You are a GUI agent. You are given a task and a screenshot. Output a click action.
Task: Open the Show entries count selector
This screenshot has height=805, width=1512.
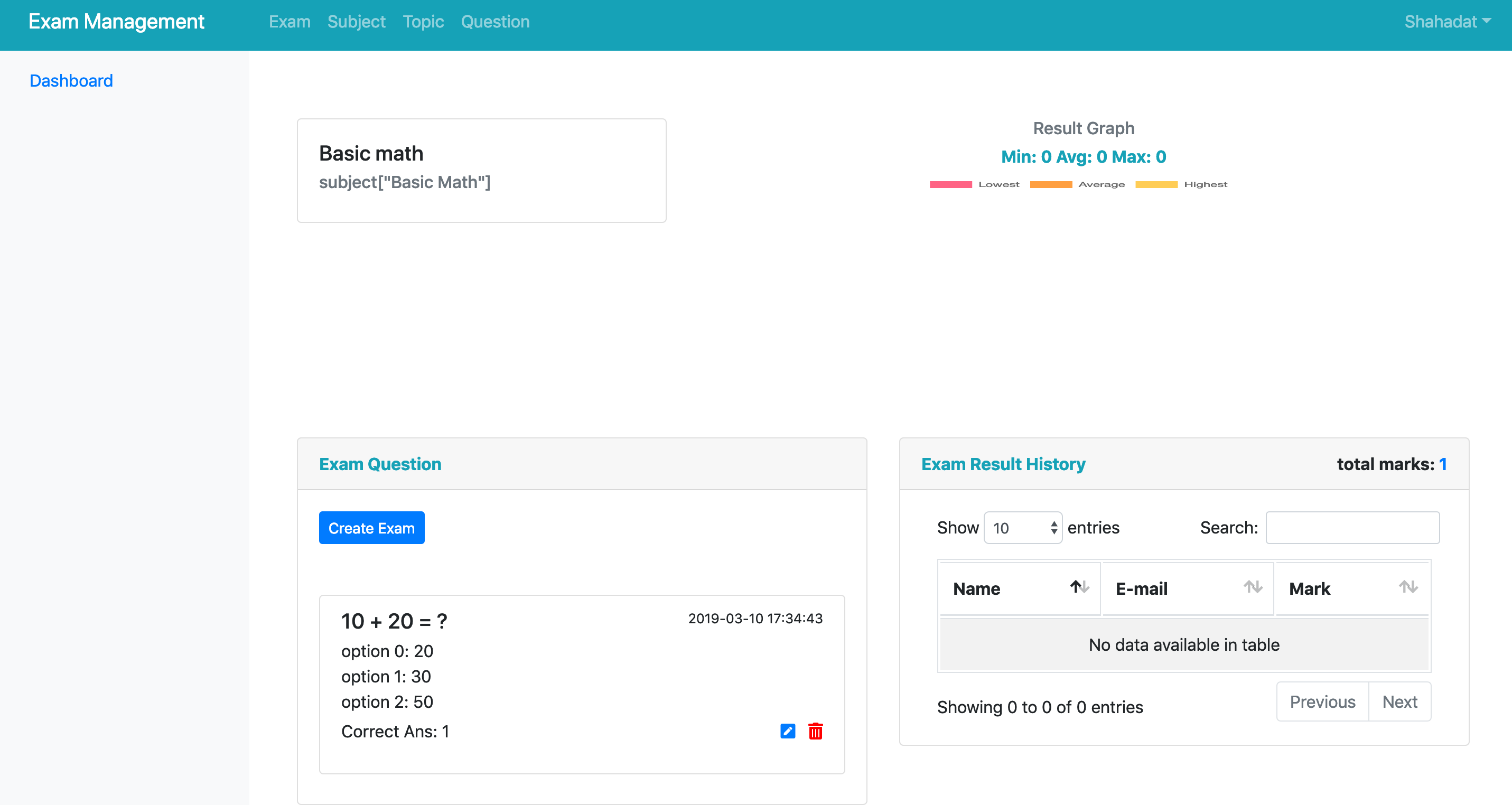pos(1023,528)
